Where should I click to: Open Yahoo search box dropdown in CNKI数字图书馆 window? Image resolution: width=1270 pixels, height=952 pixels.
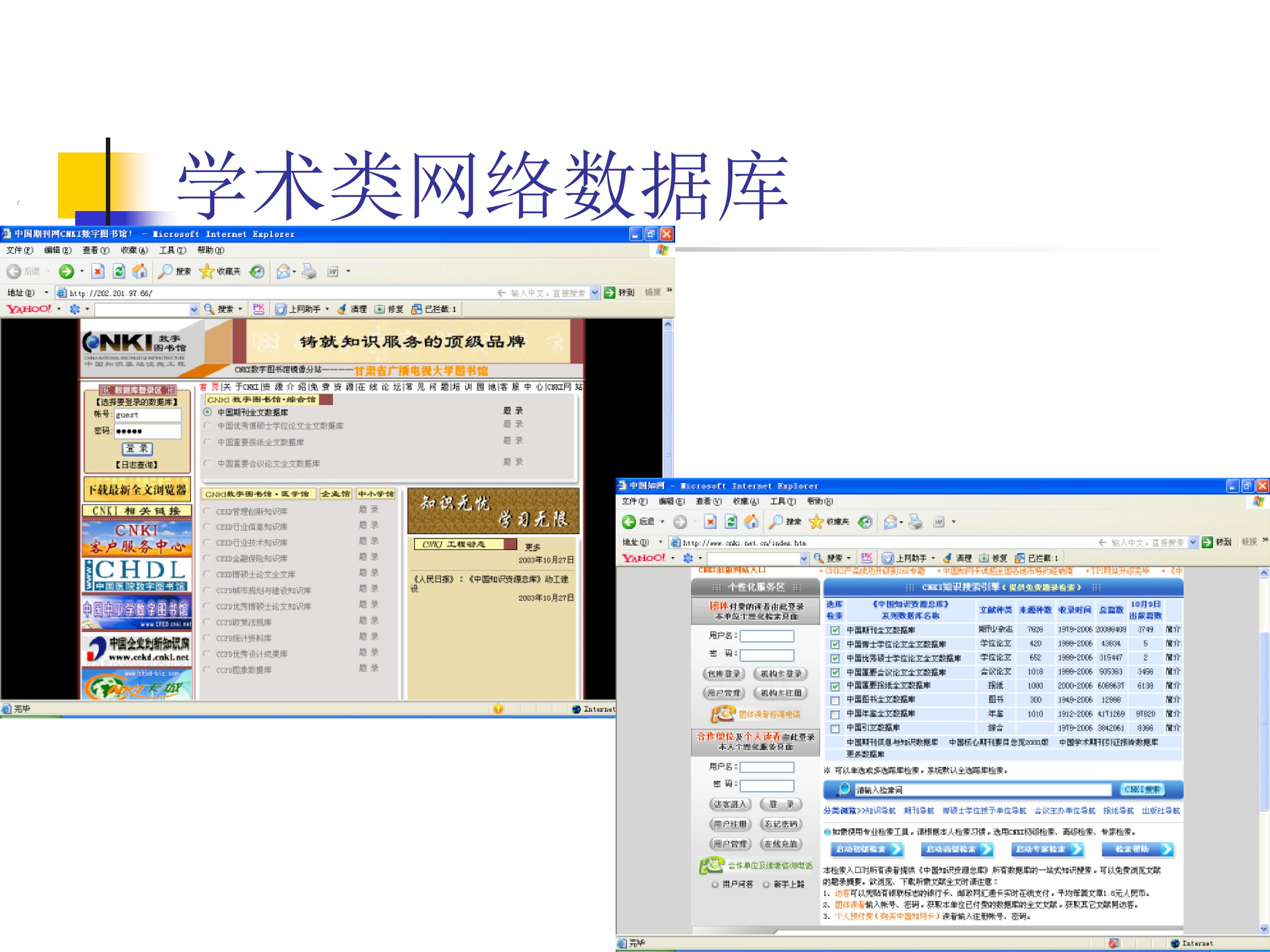pos(194,310)
